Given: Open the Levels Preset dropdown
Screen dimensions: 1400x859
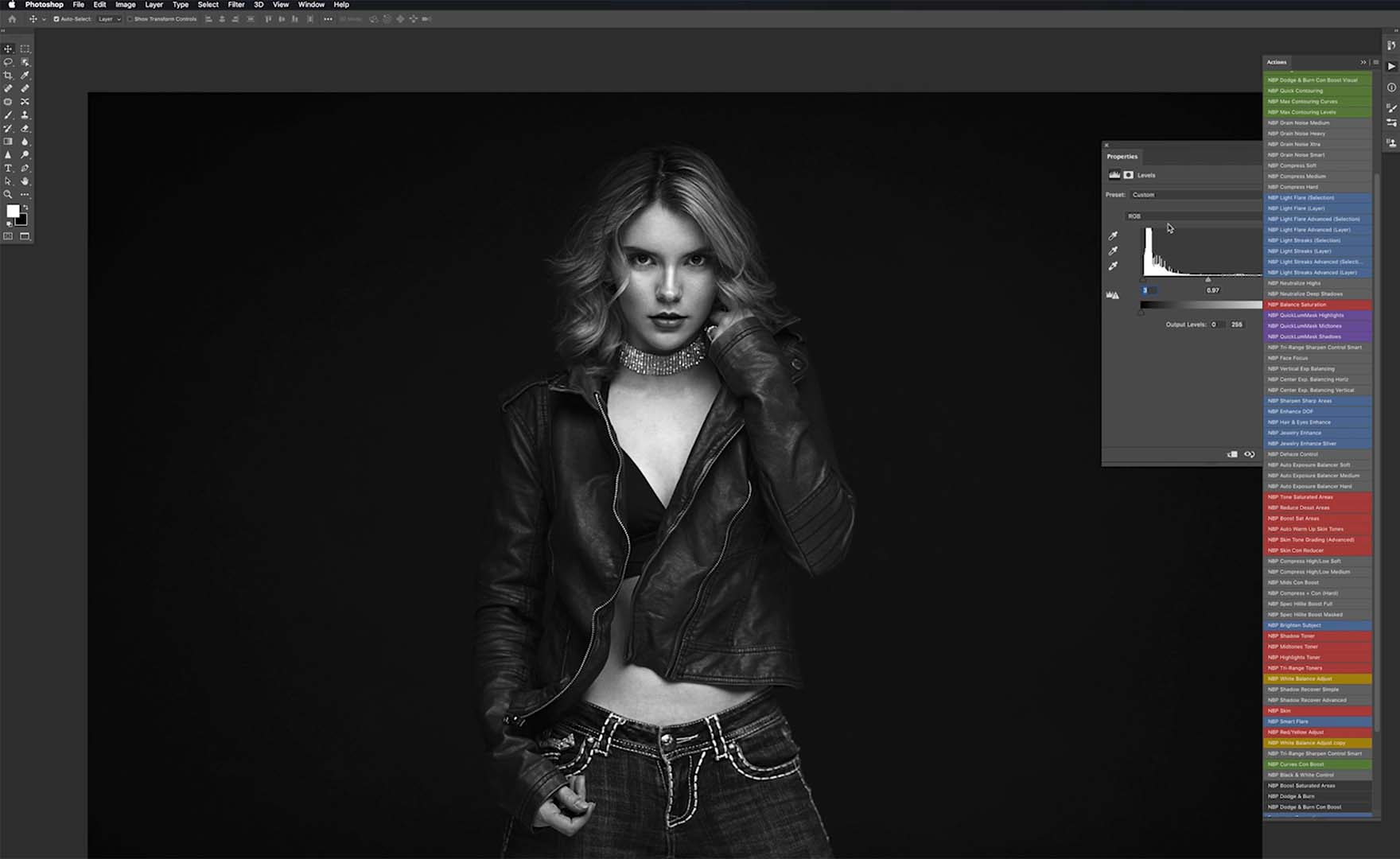Looking at the screenshot, I should click(1195, 195).
